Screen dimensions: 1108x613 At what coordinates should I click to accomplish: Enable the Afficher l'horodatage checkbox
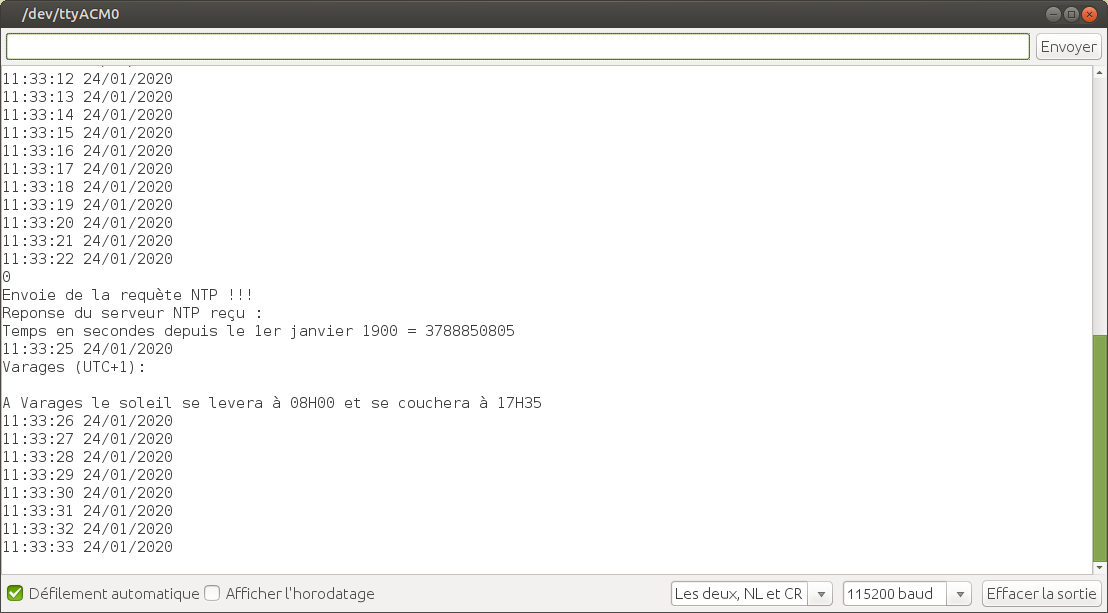212,593
